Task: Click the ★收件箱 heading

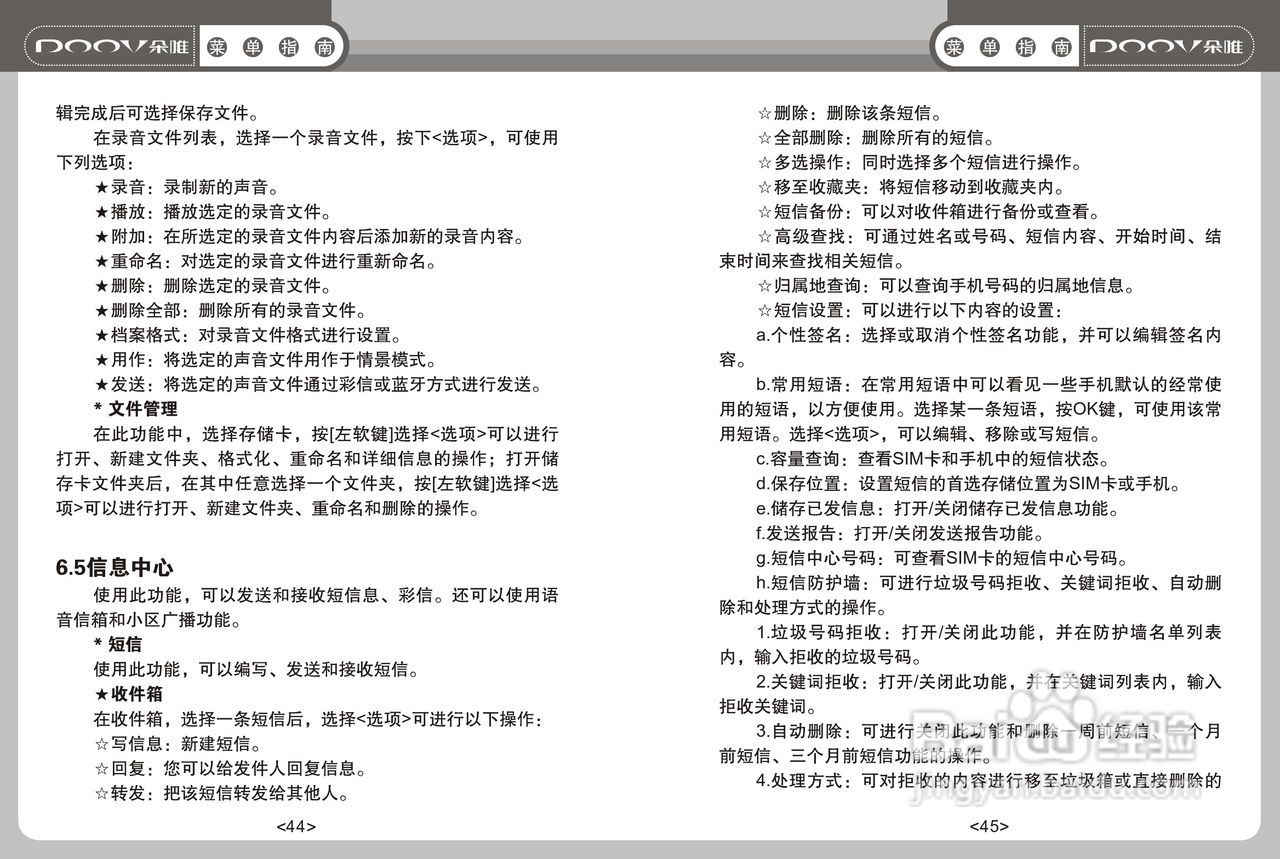Action: pos(128,694)
